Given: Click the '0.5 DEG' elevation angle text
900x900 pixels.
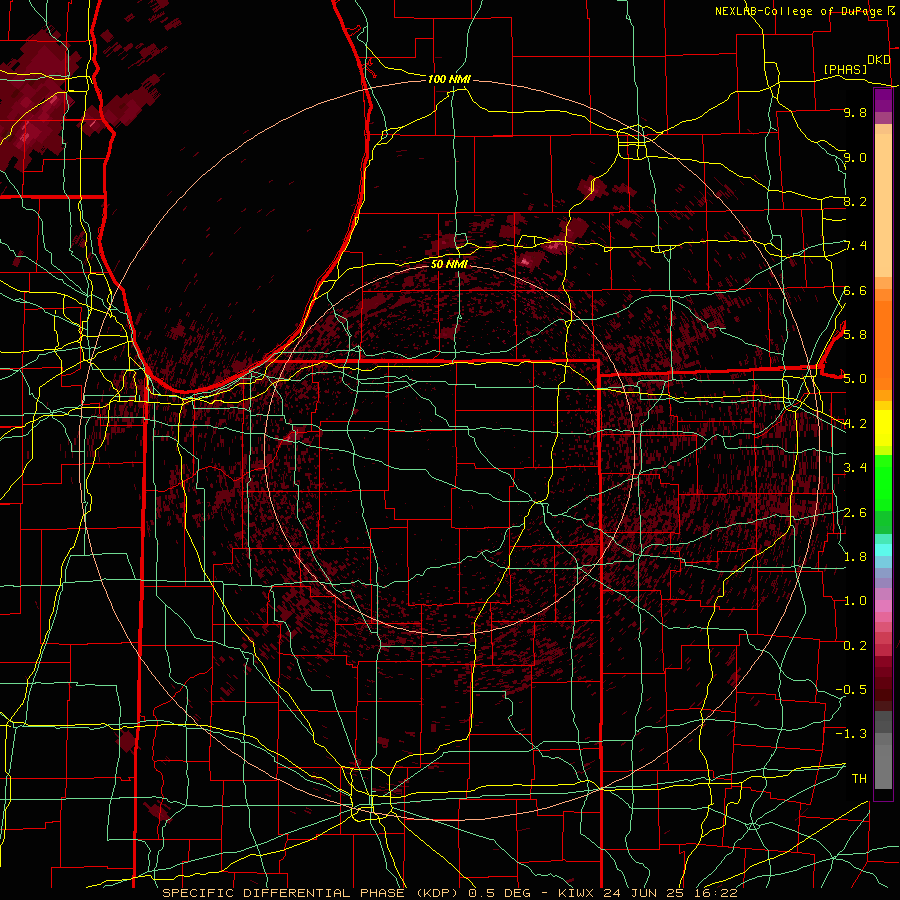Looking at the screenshot, I should tap(499, 893).
